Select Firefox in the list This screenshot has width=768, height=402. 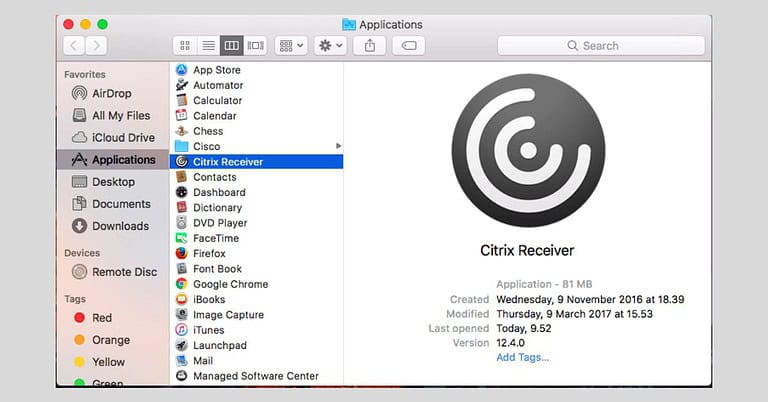pyautogui.click(x=257, y=254)
